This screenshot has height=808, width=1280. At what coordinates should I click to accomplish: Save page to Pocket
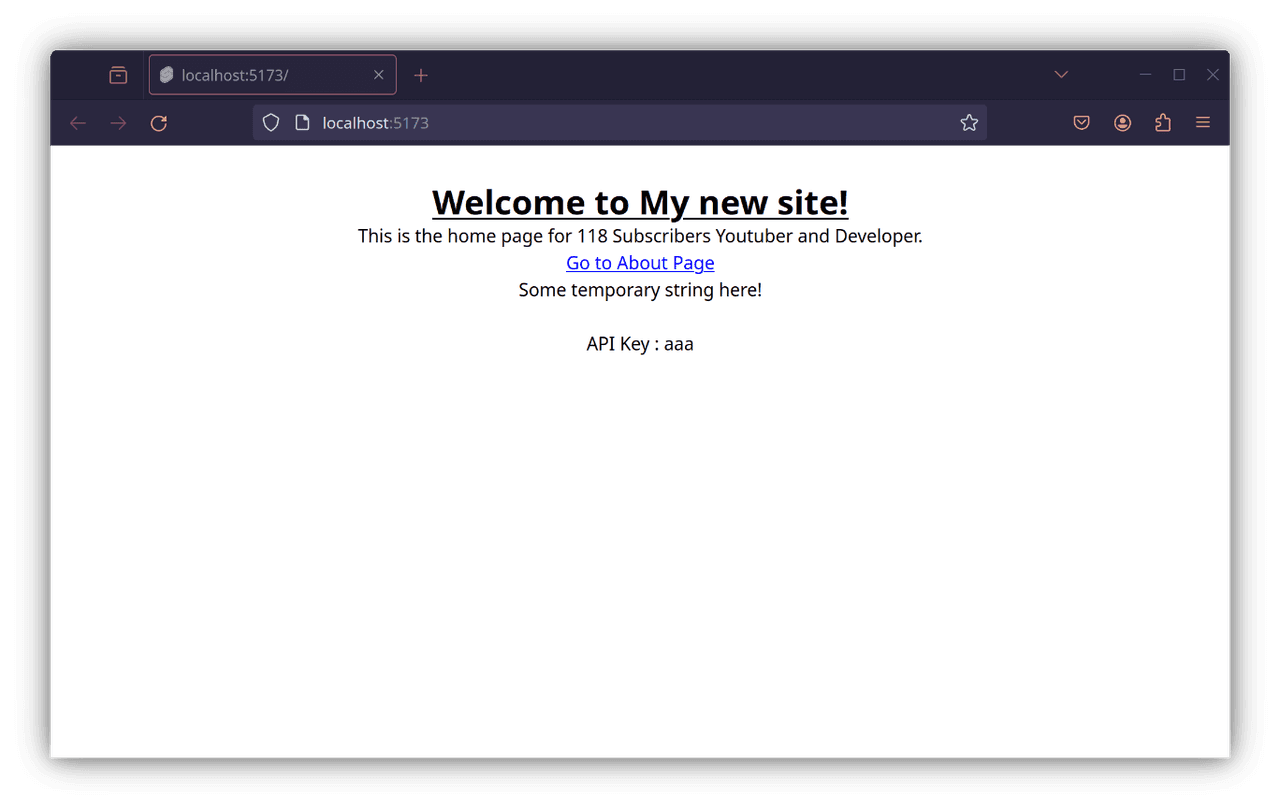pos(1081,123)
